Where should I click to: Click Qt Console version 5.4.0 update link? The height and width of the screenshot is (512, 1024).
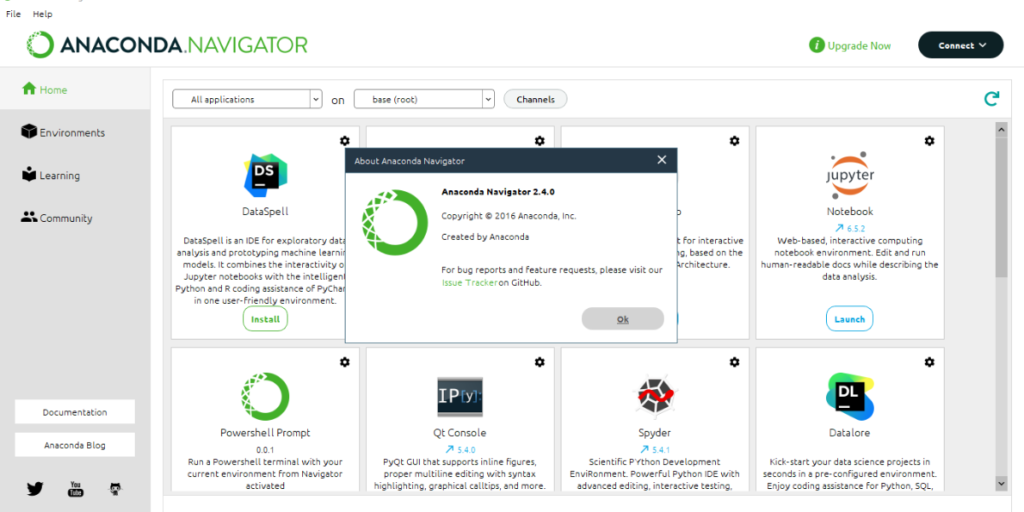coord(460,449)
